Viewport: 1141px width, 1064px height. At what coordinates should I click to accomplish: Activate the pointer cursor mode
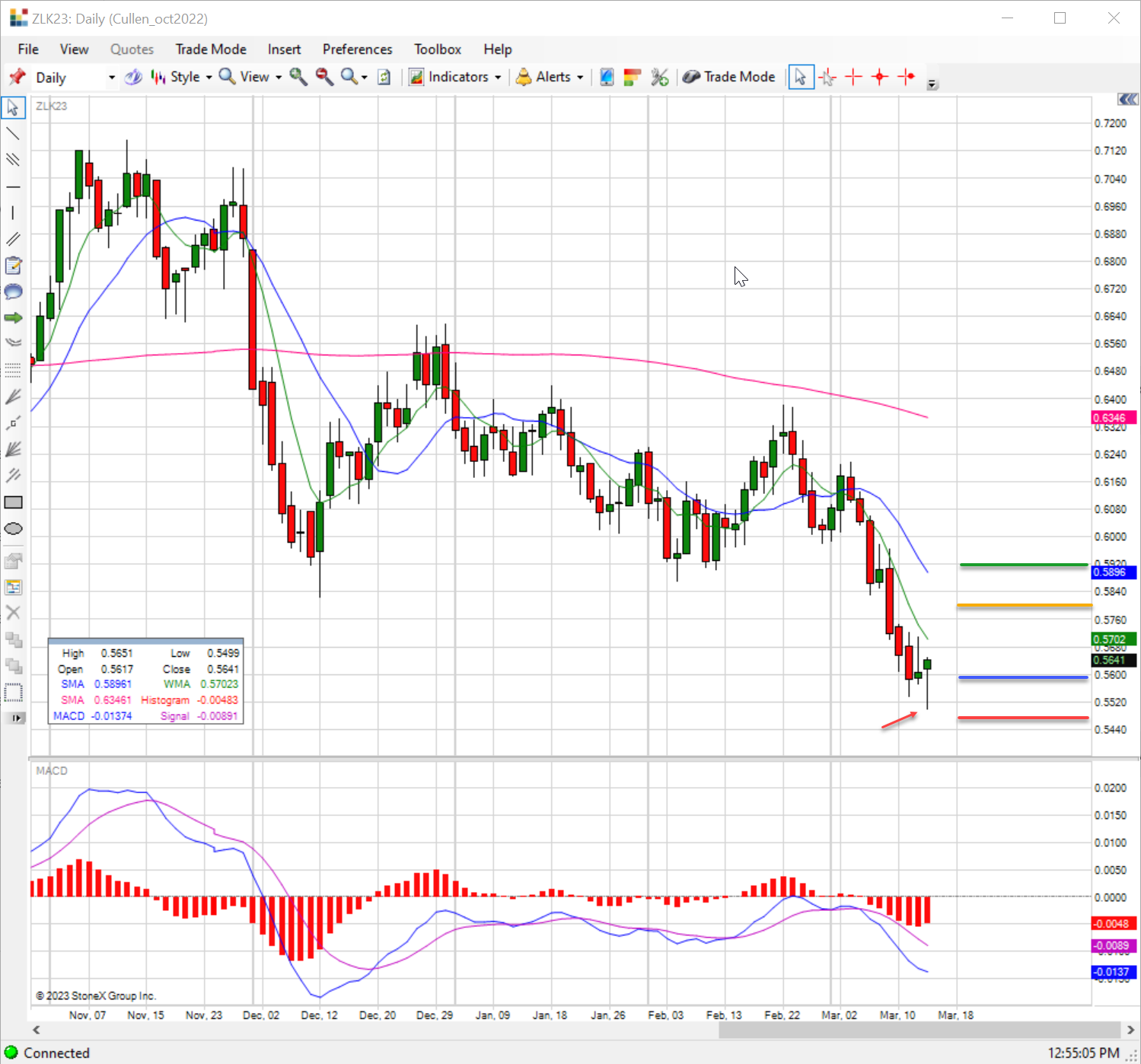coord(801,77)
